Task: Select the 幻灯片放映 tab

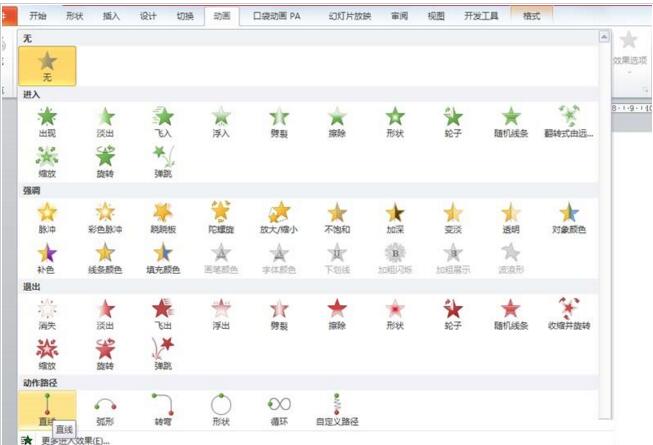Action: point(350,16)
